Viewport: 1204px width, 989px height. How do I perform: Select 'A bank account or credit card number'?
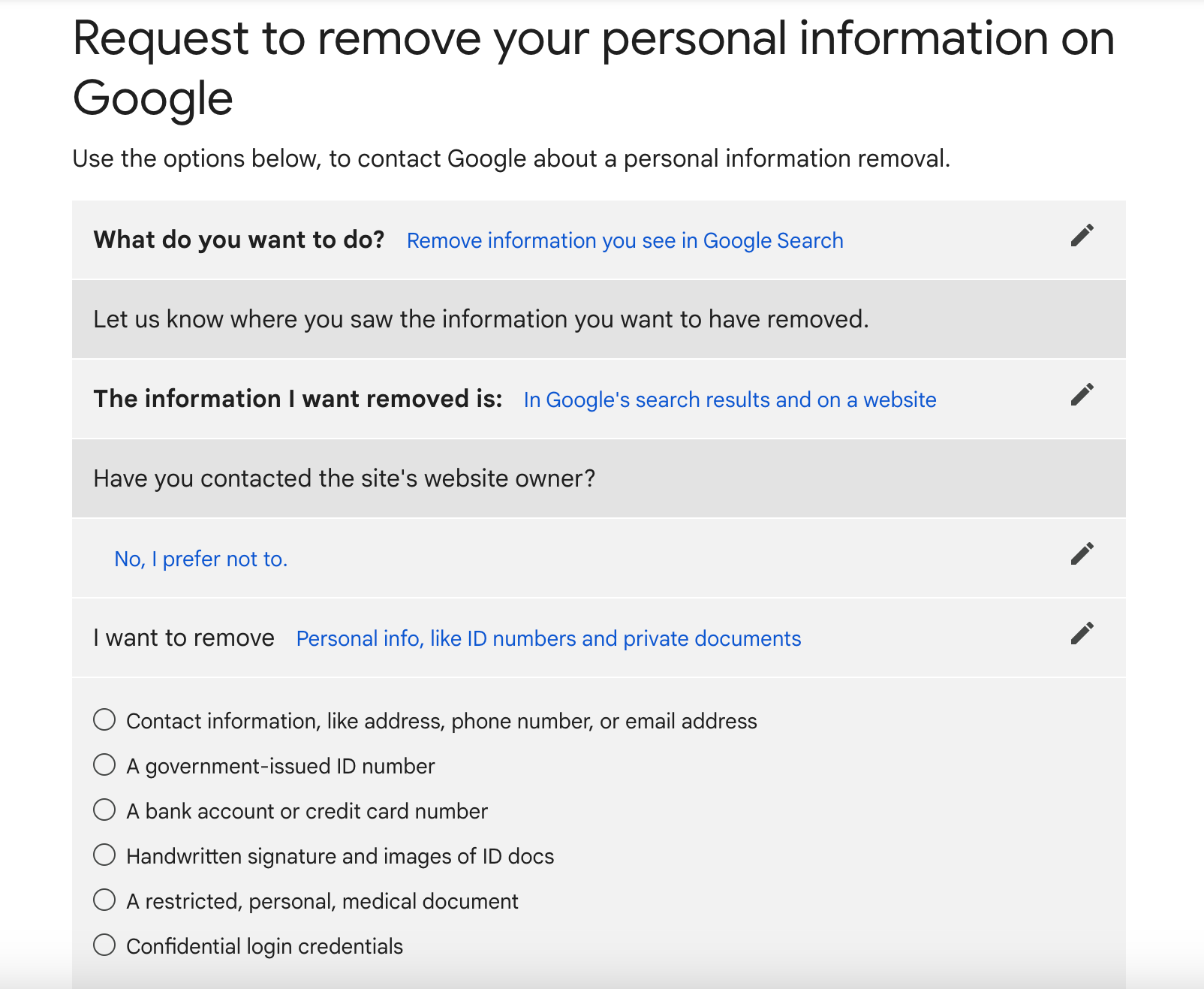click(x=104, y=810)
